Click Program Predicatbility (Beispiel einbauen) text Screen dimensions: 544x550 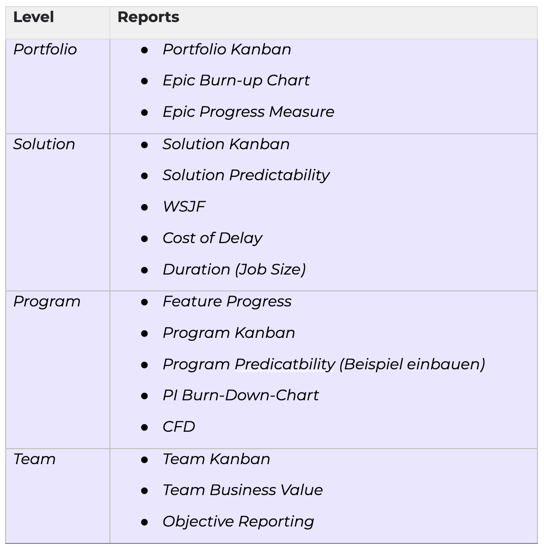pyautogui.click(x=324, y=364)
